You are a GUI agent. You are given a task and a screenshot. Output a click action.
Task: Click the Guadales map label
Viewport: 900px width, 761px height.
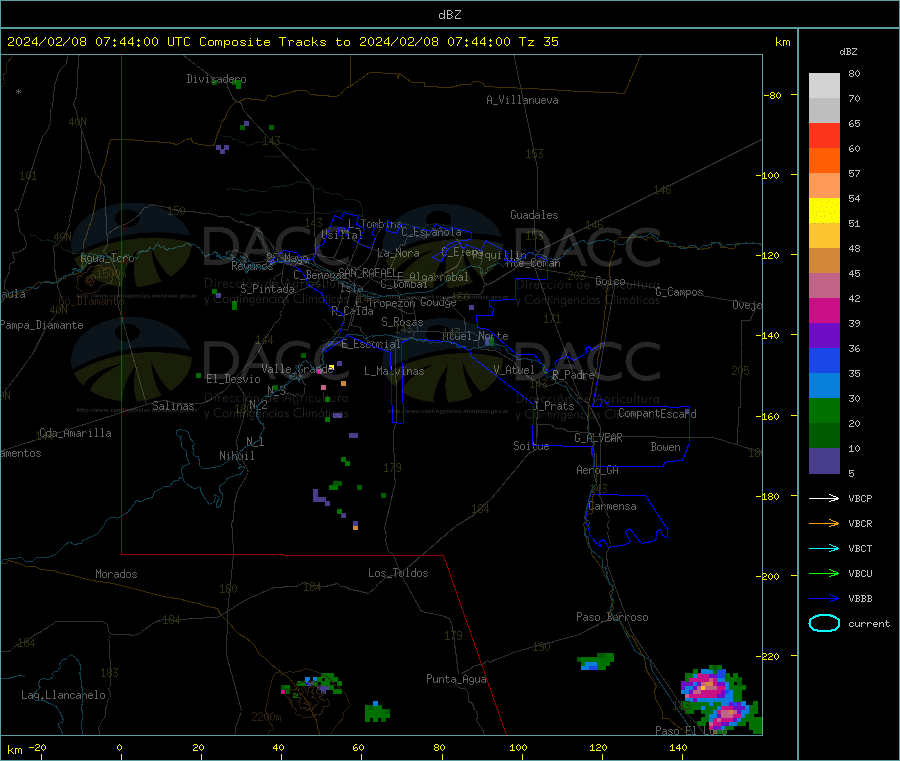534,215
